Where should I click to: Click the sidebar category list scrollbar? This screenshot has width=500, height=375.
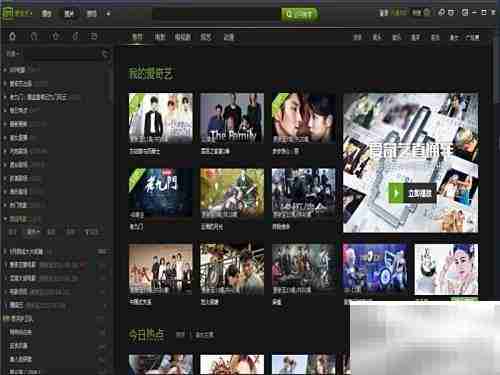click(x=110, y=85)
